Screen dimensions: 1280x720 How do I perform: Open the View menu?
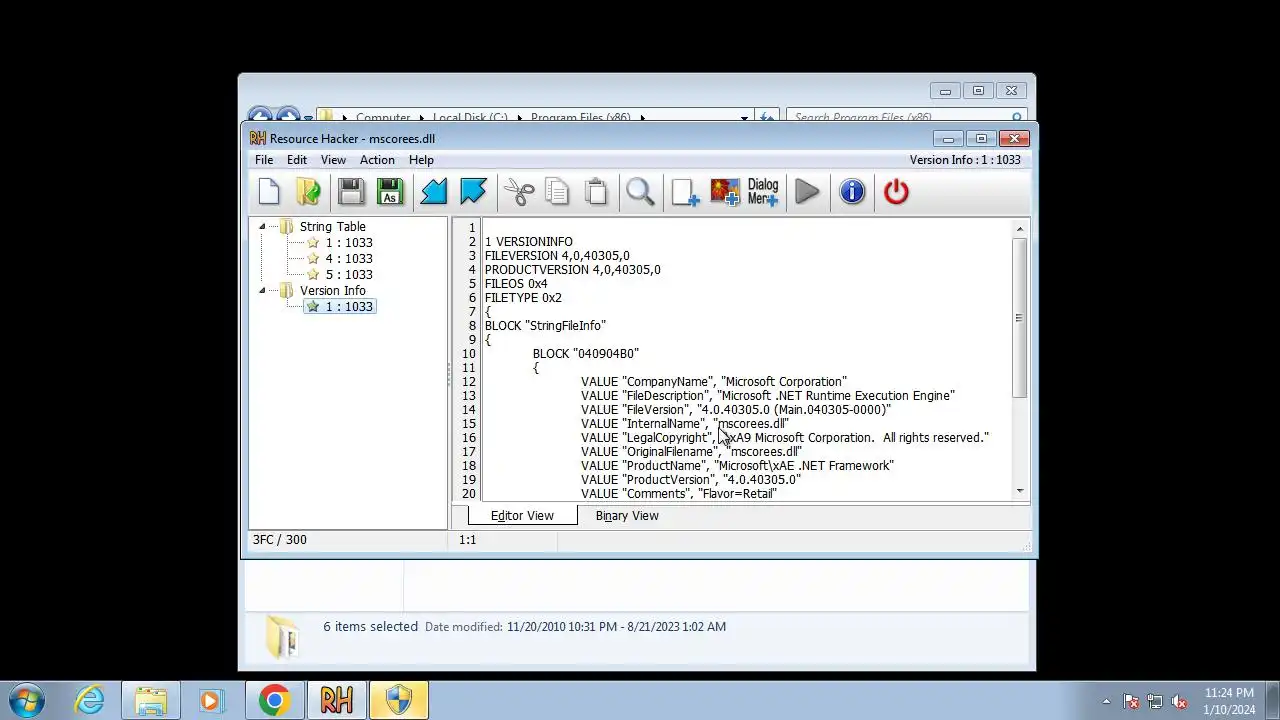pyautogui.click(x=333, y=160)
